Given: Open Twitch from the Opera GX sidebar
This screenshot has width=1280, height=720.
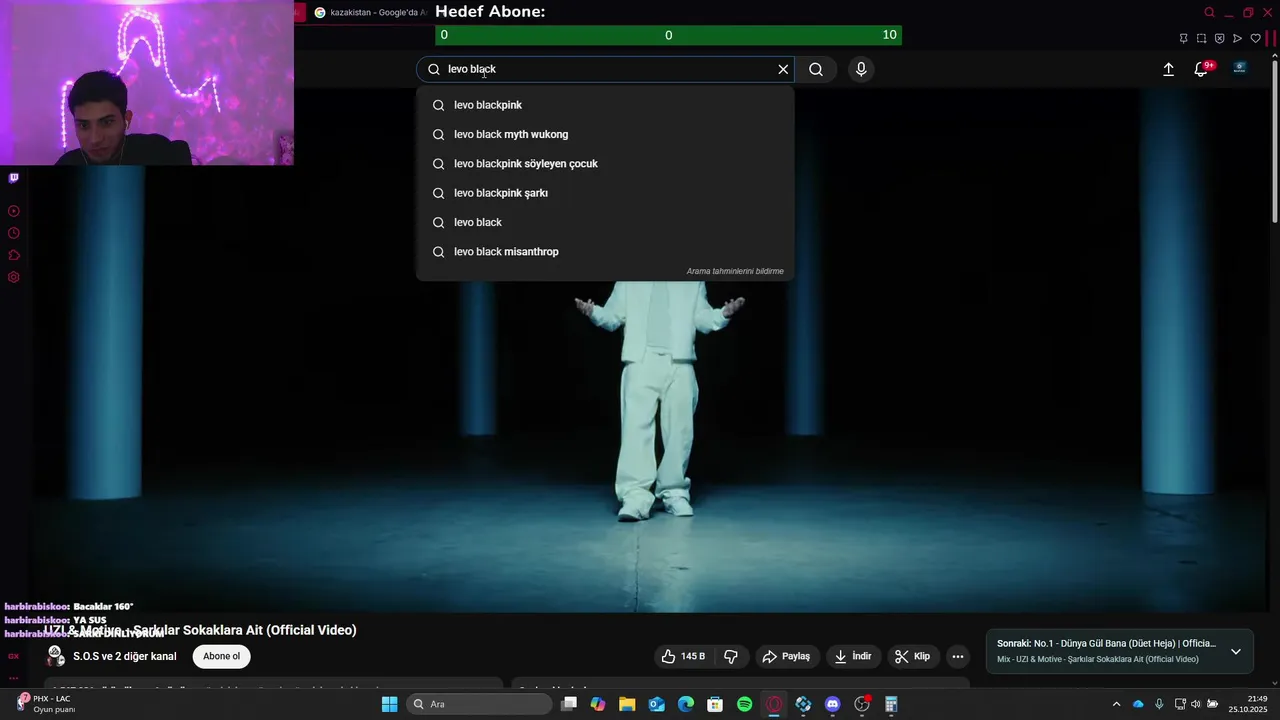Looking at the screenshot, I should (14, 178).
